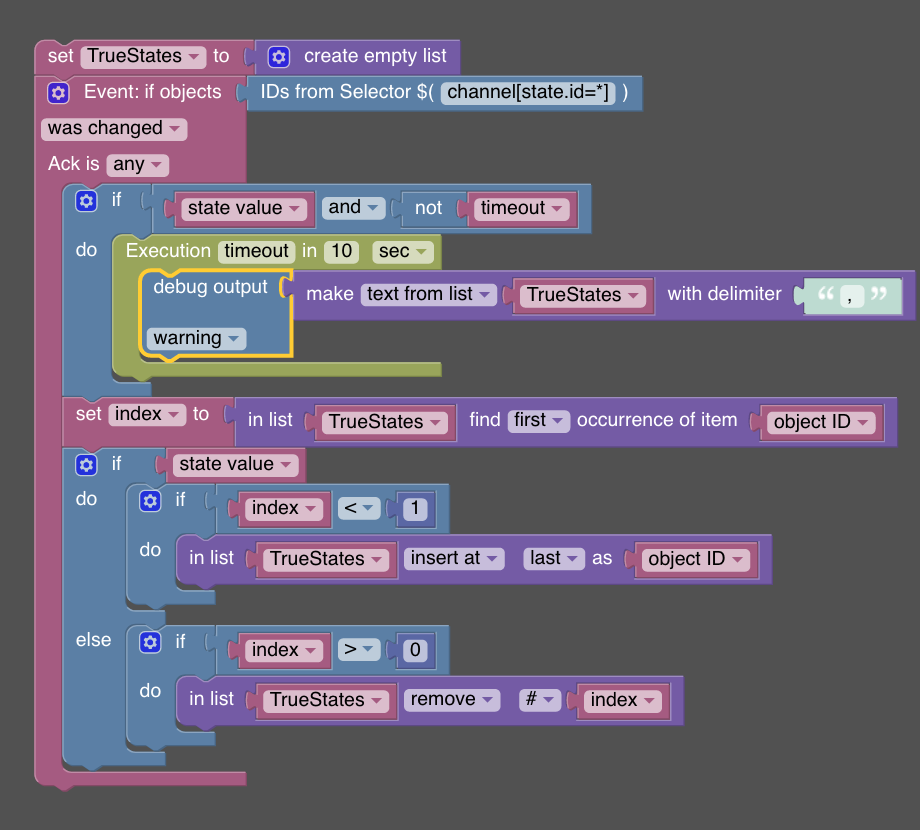Image resolution: width=920 pixels, height=830 pixels.
Task: Open gear icon on second if state value block
Action: [x=86, y=465]
